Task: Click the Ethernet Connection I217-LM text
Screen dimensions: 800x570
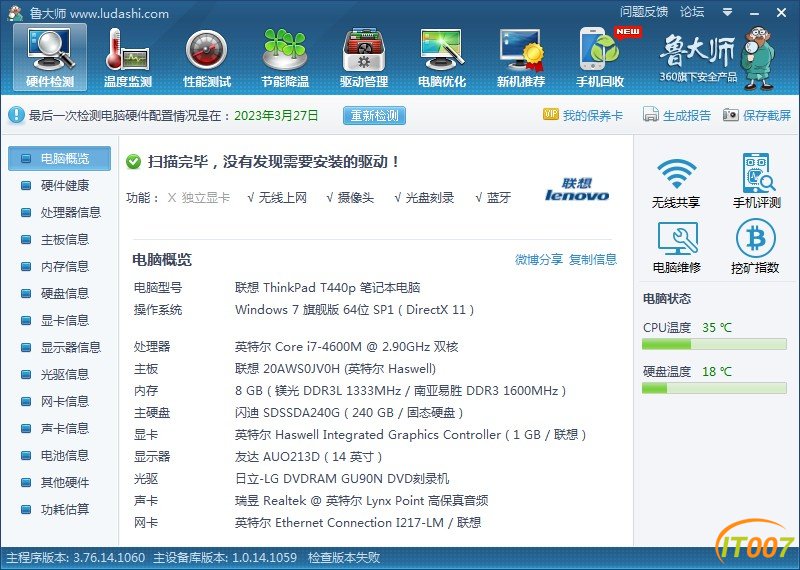Action: (x=358, y=523)
